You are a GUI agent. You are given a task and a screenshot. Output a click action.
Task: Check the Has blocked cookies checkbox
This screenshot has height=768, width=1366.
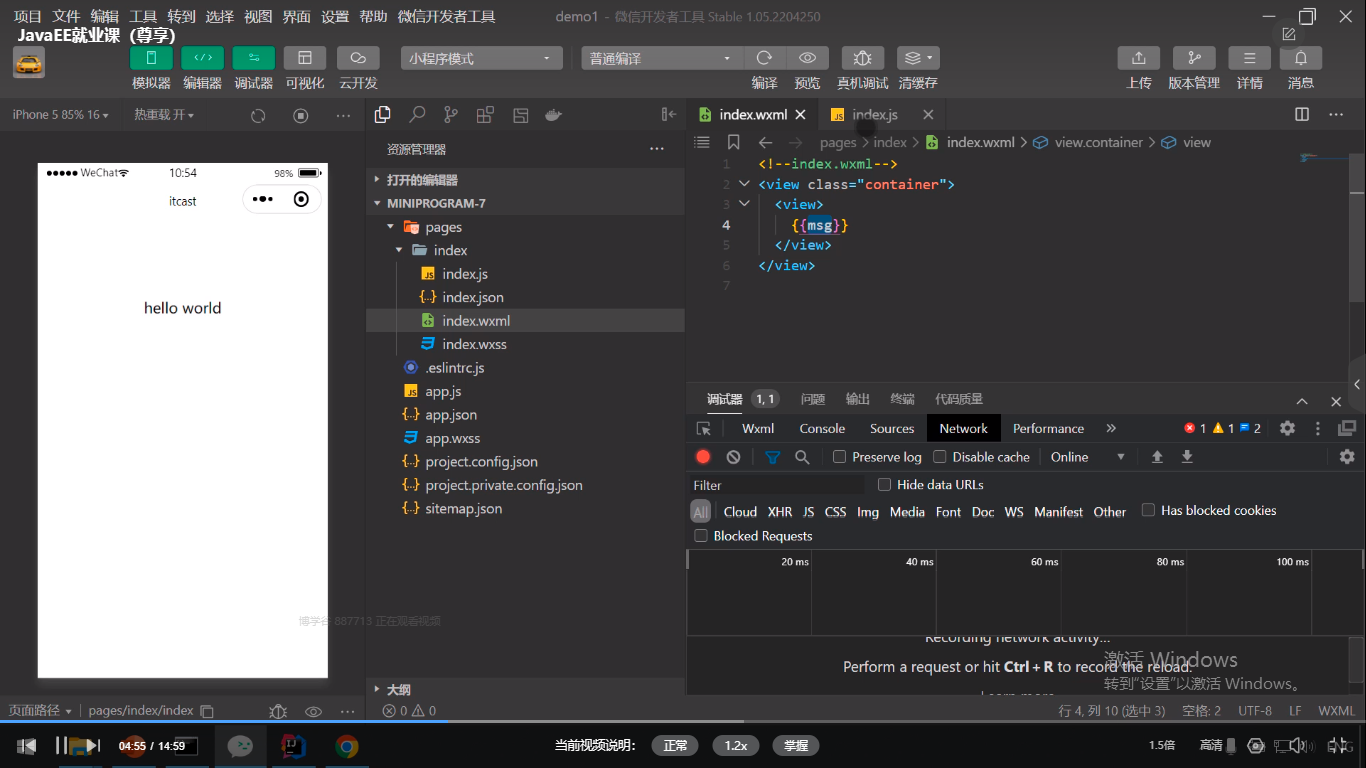1148,510
